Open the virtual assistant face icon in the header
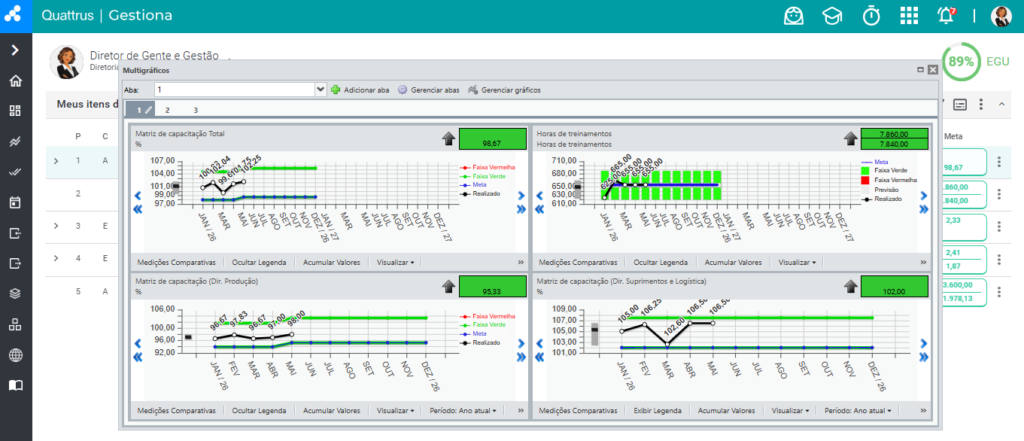The image size is (1024, 441). click(x=793, y=16)
